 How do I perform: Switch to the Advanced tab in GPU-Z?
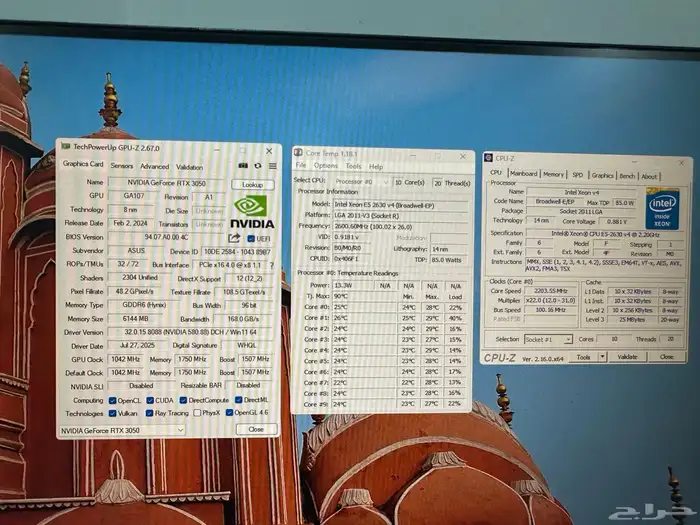click(154, 167)
